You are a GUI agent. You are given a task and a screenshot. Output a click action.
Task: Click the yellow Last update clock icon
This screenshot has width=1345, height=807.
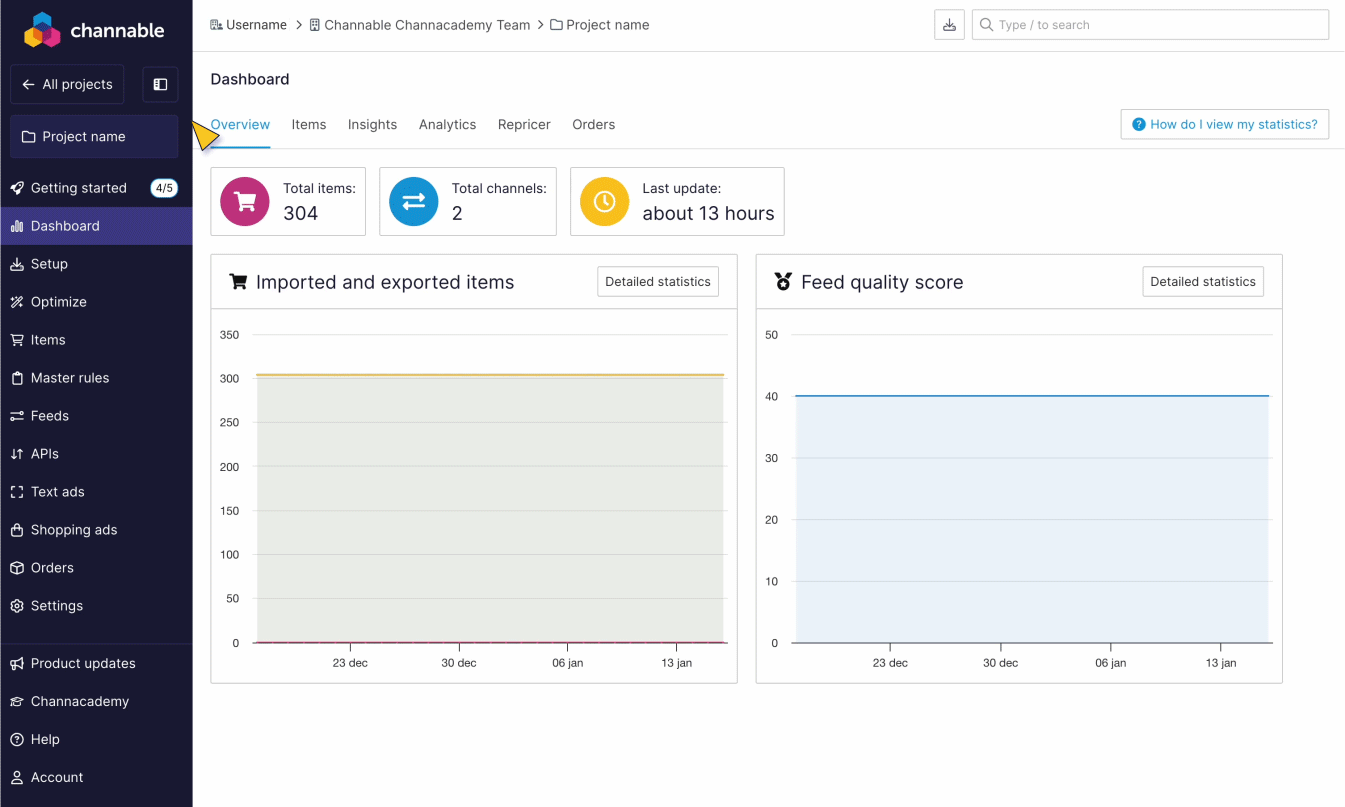604,201
